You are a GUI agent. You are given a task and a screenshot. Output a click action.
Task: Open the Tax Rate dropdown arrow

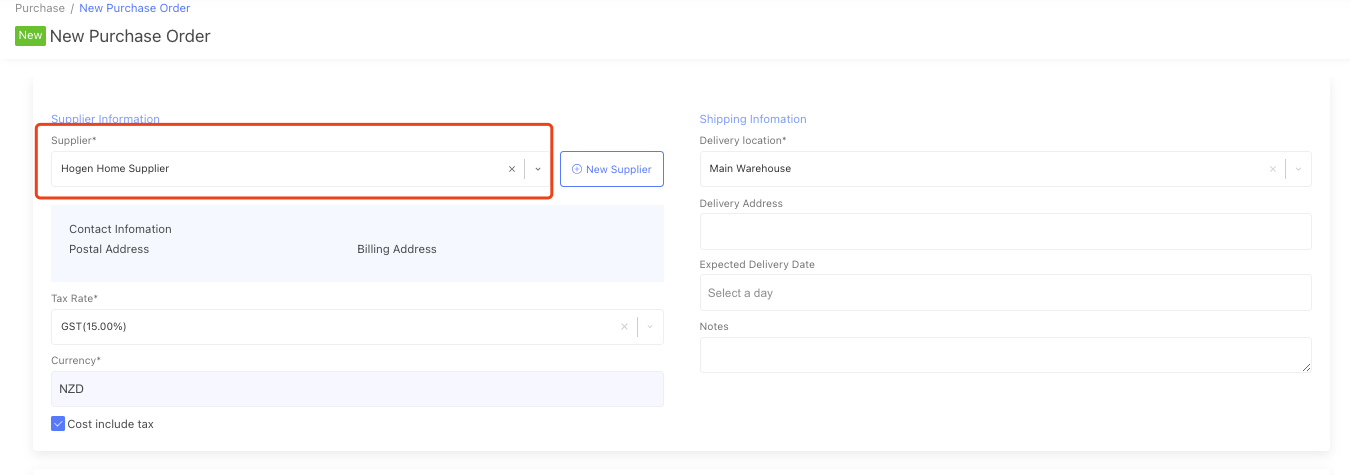coord(650,327)
